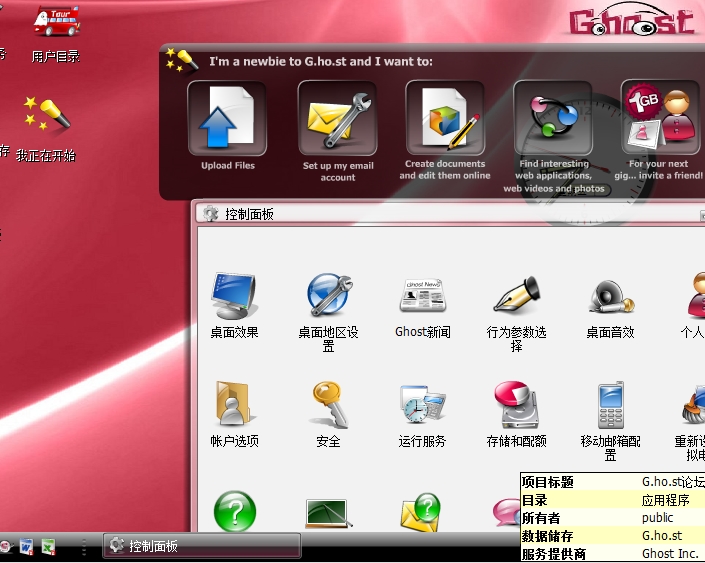
Task: Click the envelope with question mark icon
Action: pyautogui.click(x=421, y=512)
